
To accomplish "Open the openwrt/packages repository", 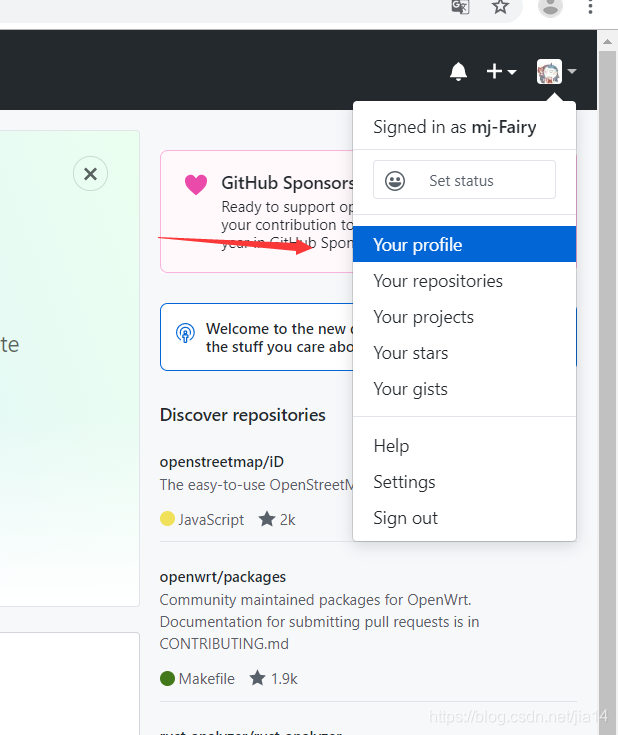I will pos(223,577).
